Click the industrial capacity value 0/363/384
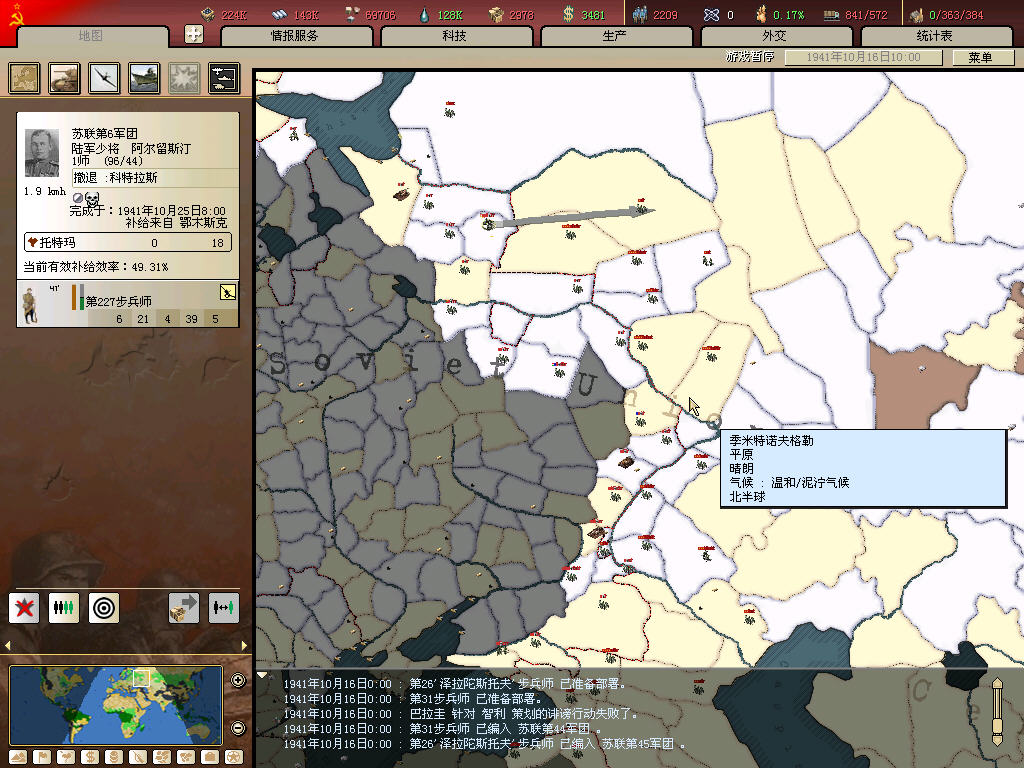The image size is (1024, 768). 955,15
